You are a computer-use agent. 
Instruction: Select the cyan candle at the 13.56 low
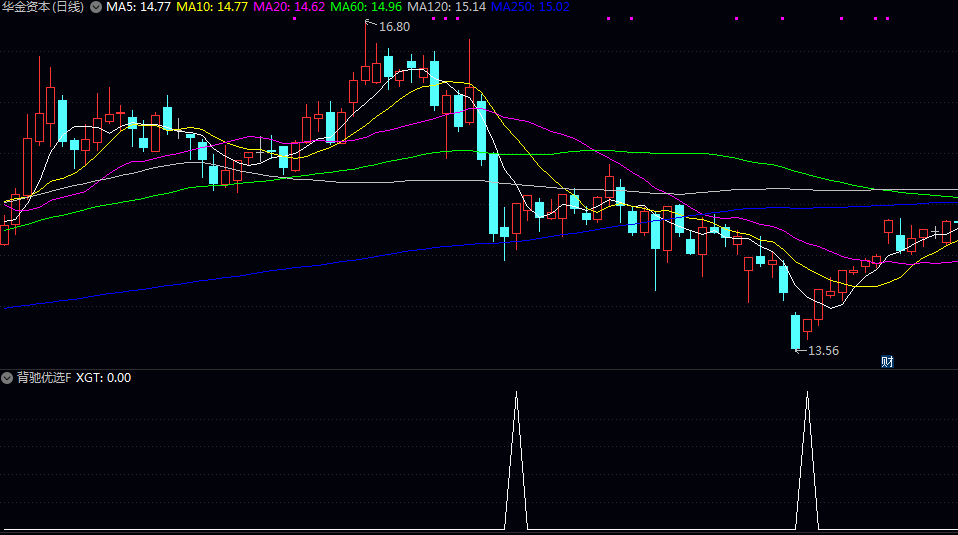point(796,331)
